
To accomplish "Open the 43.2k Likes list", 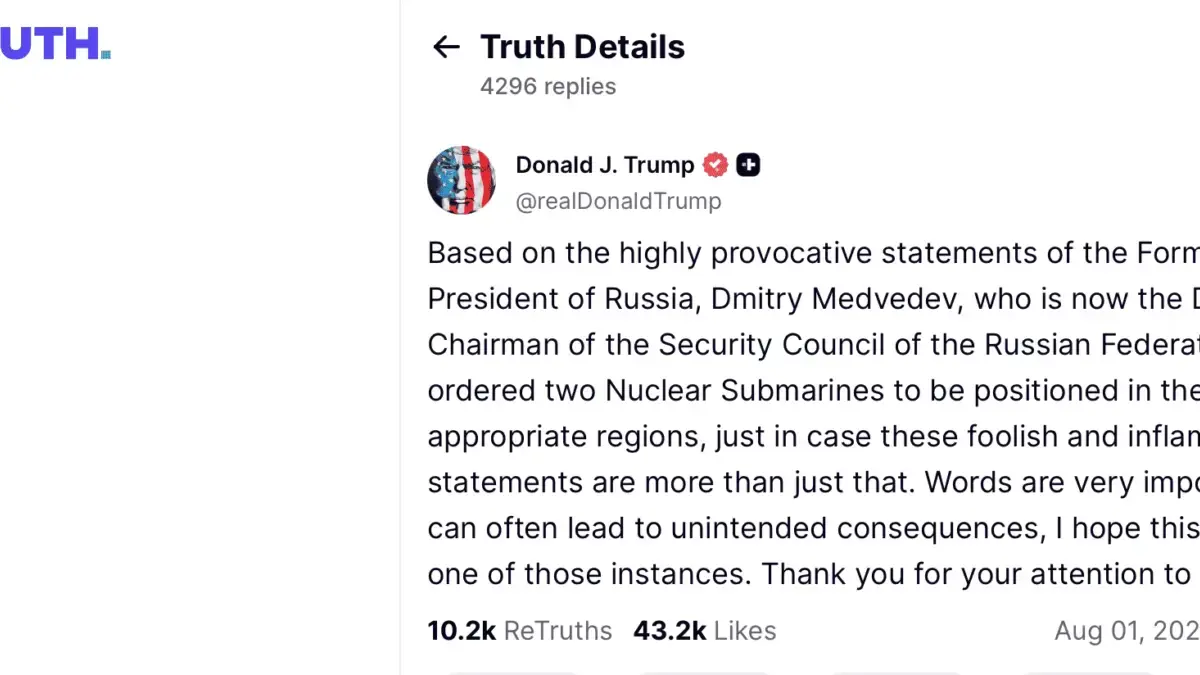I will tap(704, 631).
